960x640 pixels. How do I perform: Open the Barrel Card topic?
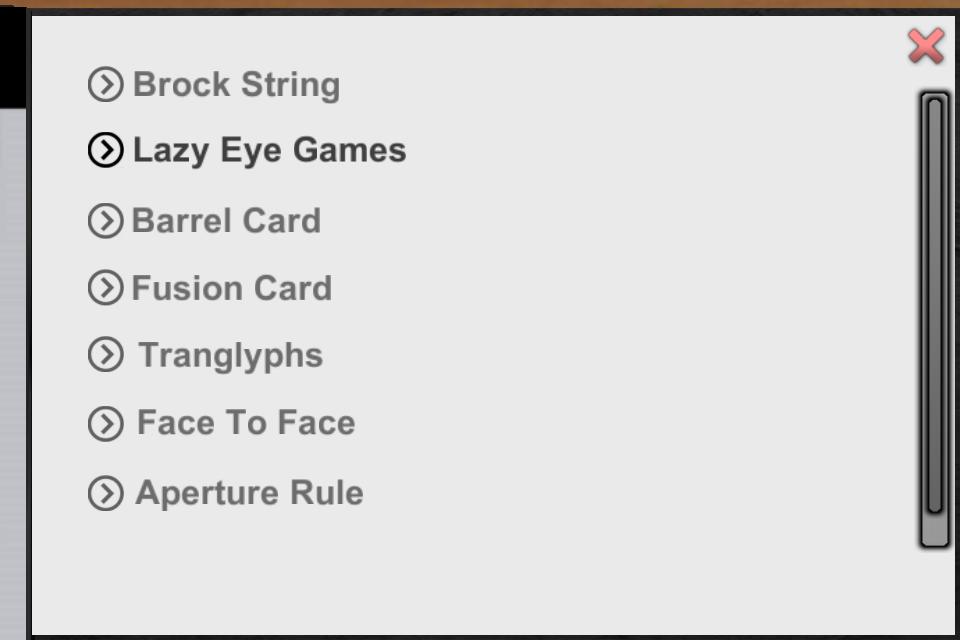pyautogui.click(x=226, y=221)
